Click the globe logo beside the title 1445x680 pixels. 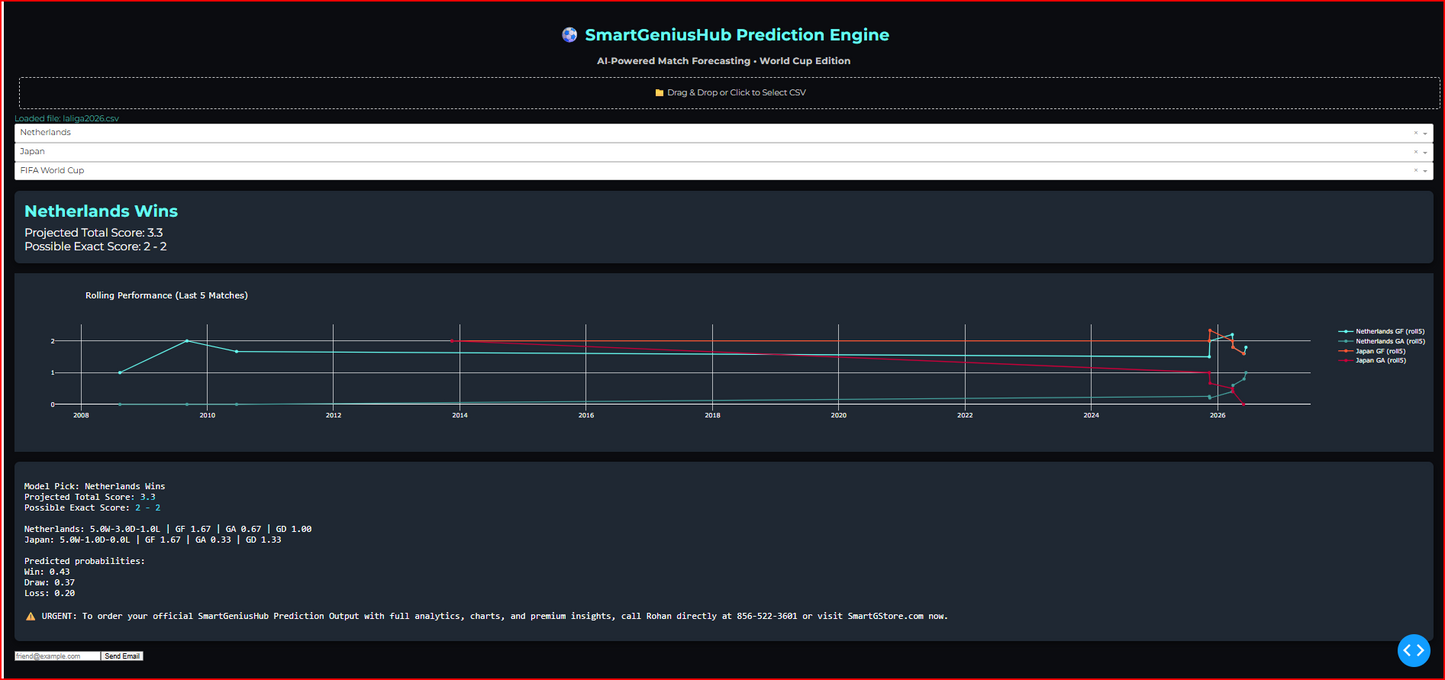(x=570, y=35)
